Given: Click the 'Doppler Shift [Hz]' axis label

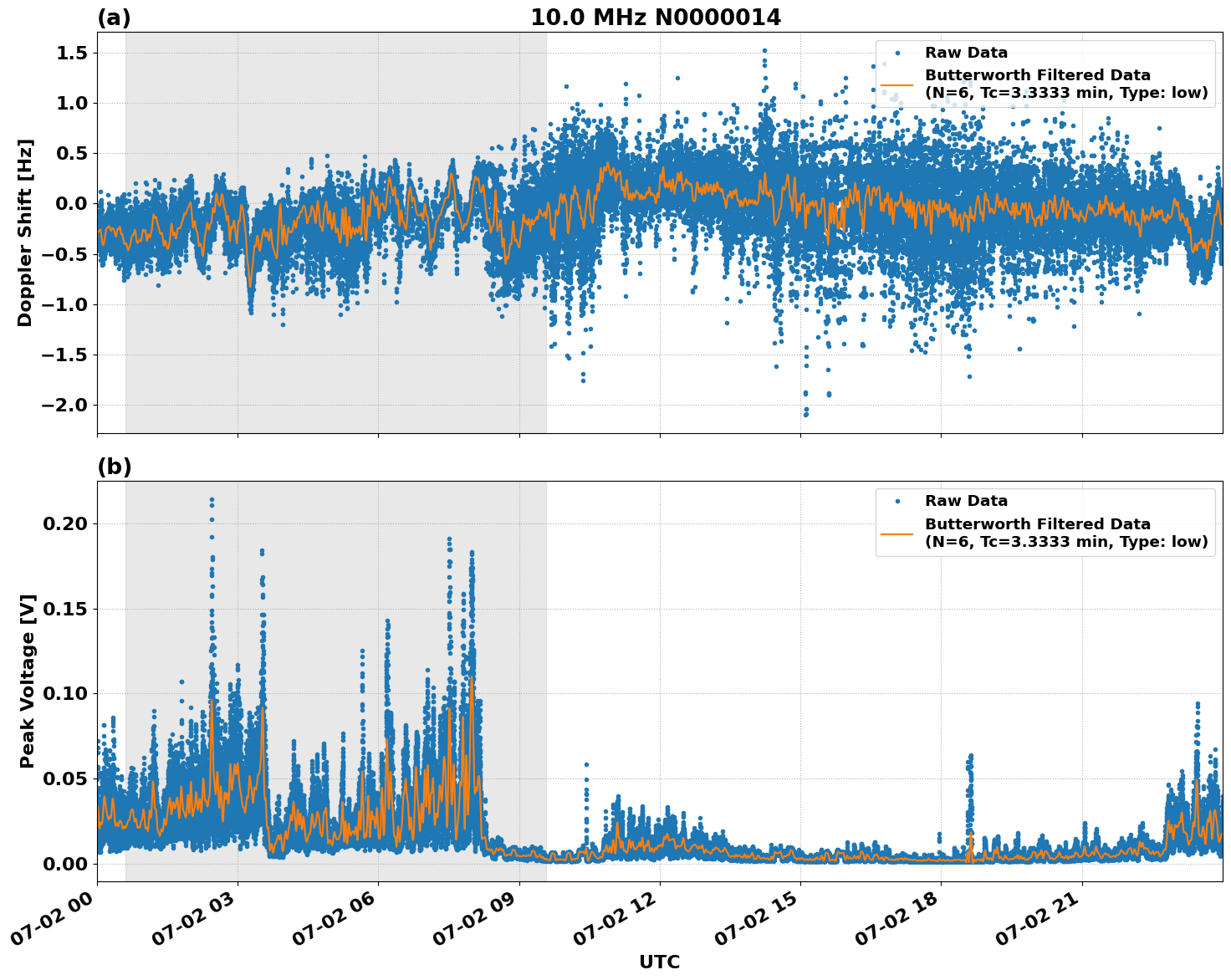Looking at the screenshot, I should tap(25, 232).
